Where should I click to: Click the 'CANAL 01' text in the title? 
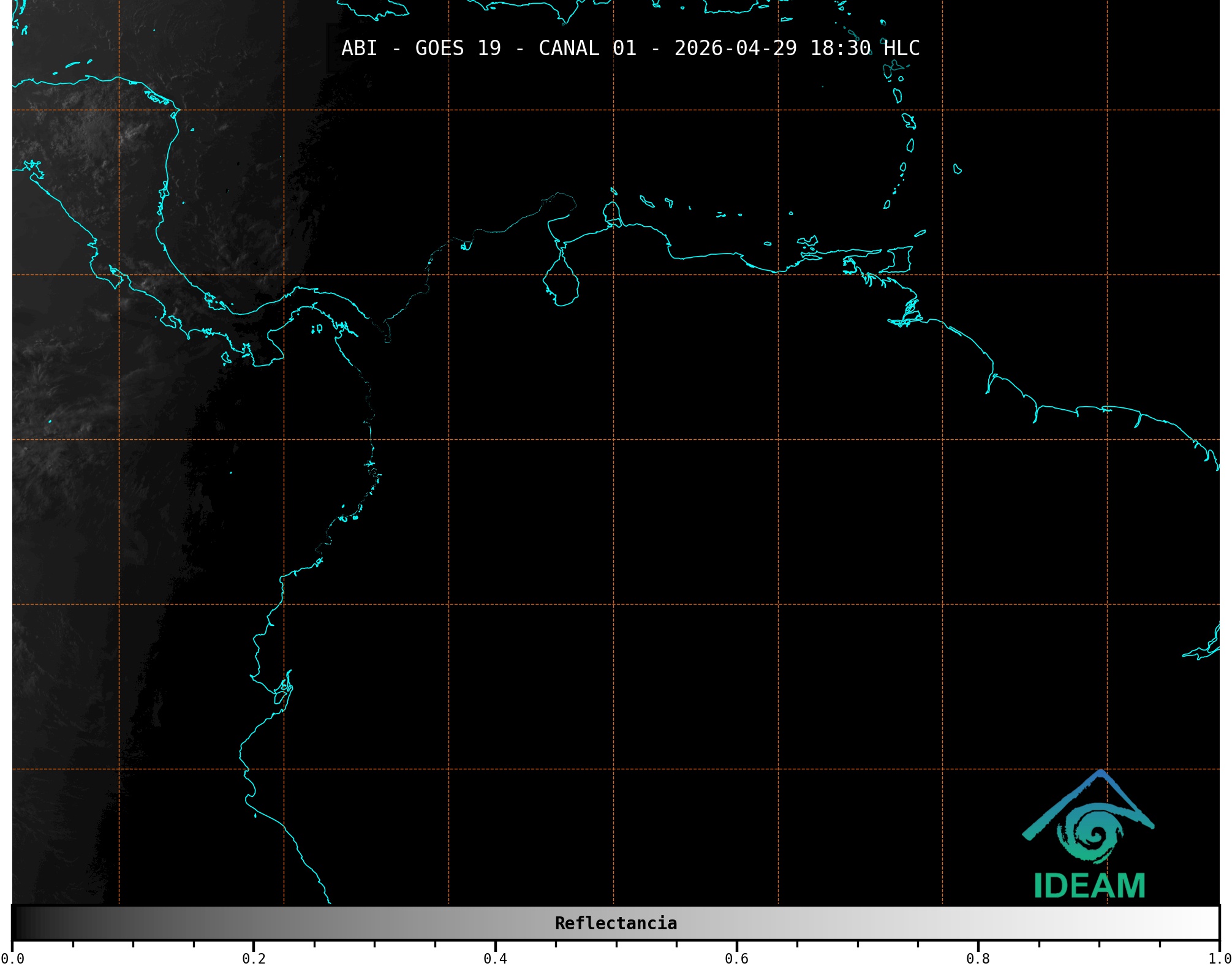587,48
